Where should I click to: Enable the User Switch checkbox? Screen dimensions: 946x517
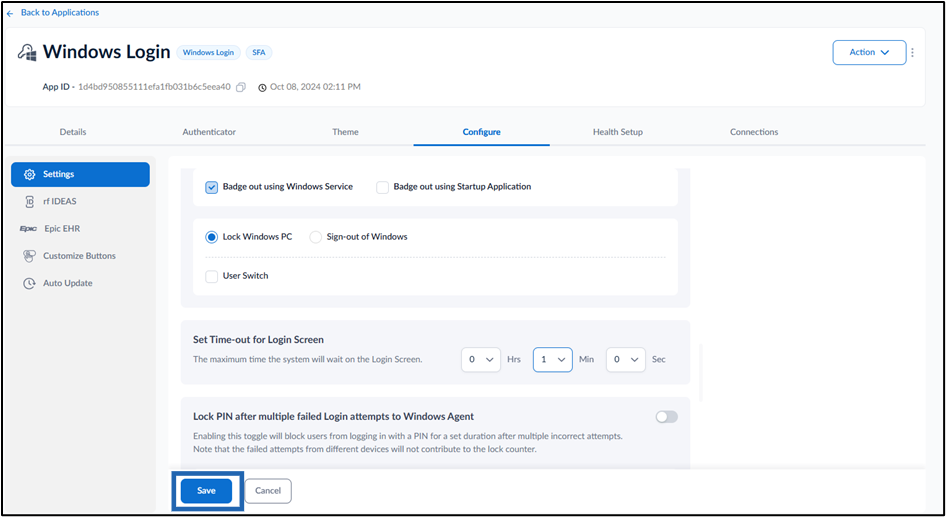pyautogui.click(x=212, y=276)
